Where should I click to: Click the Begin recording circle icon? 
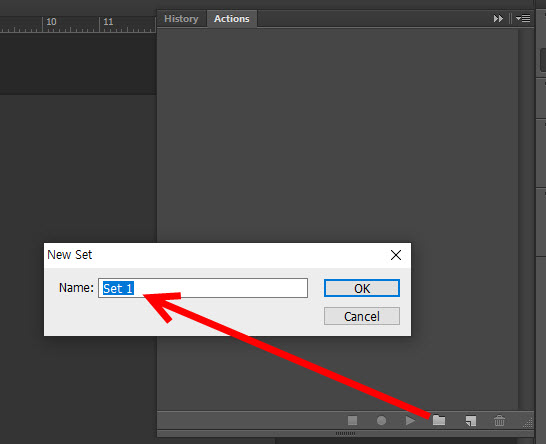pyautogui.click(x=381, y=421)
